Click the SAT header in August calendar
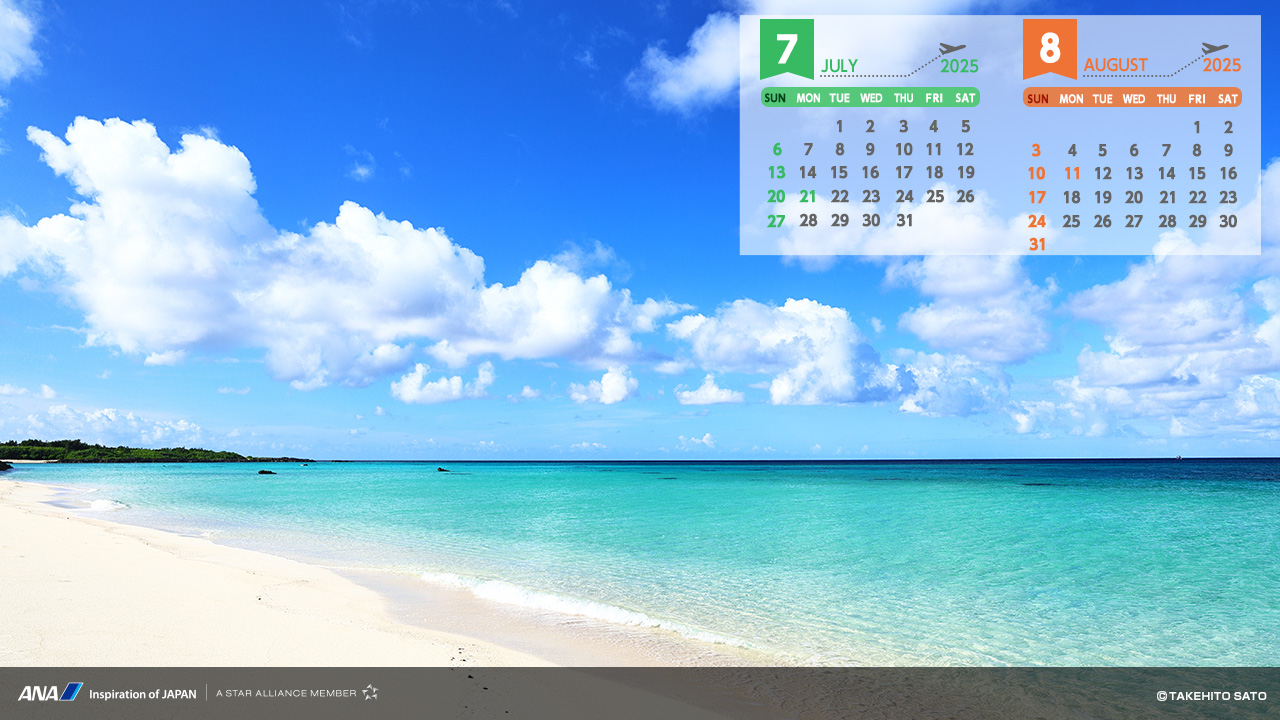 pyautogui.click(x=1228, y=99)
